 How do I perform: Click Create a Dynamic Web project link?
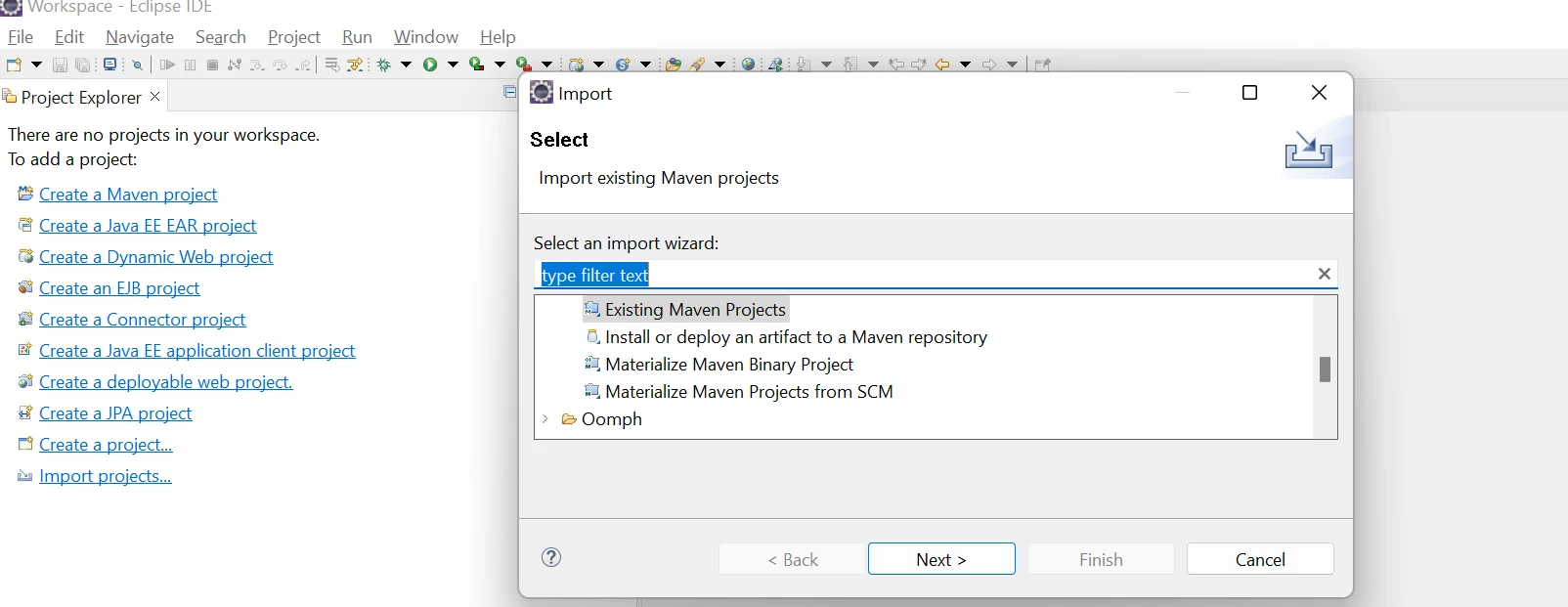(156, 257)
